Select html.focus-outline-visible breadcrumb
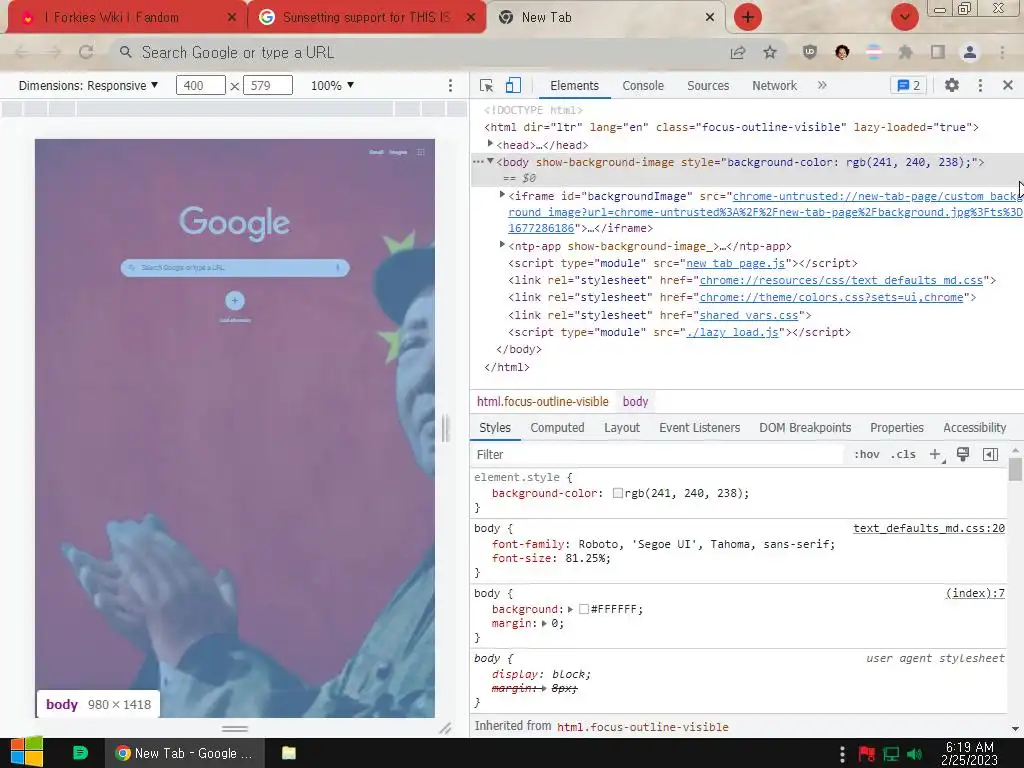1024x768 pixels. pyautogui.click(x=542, y=402)
